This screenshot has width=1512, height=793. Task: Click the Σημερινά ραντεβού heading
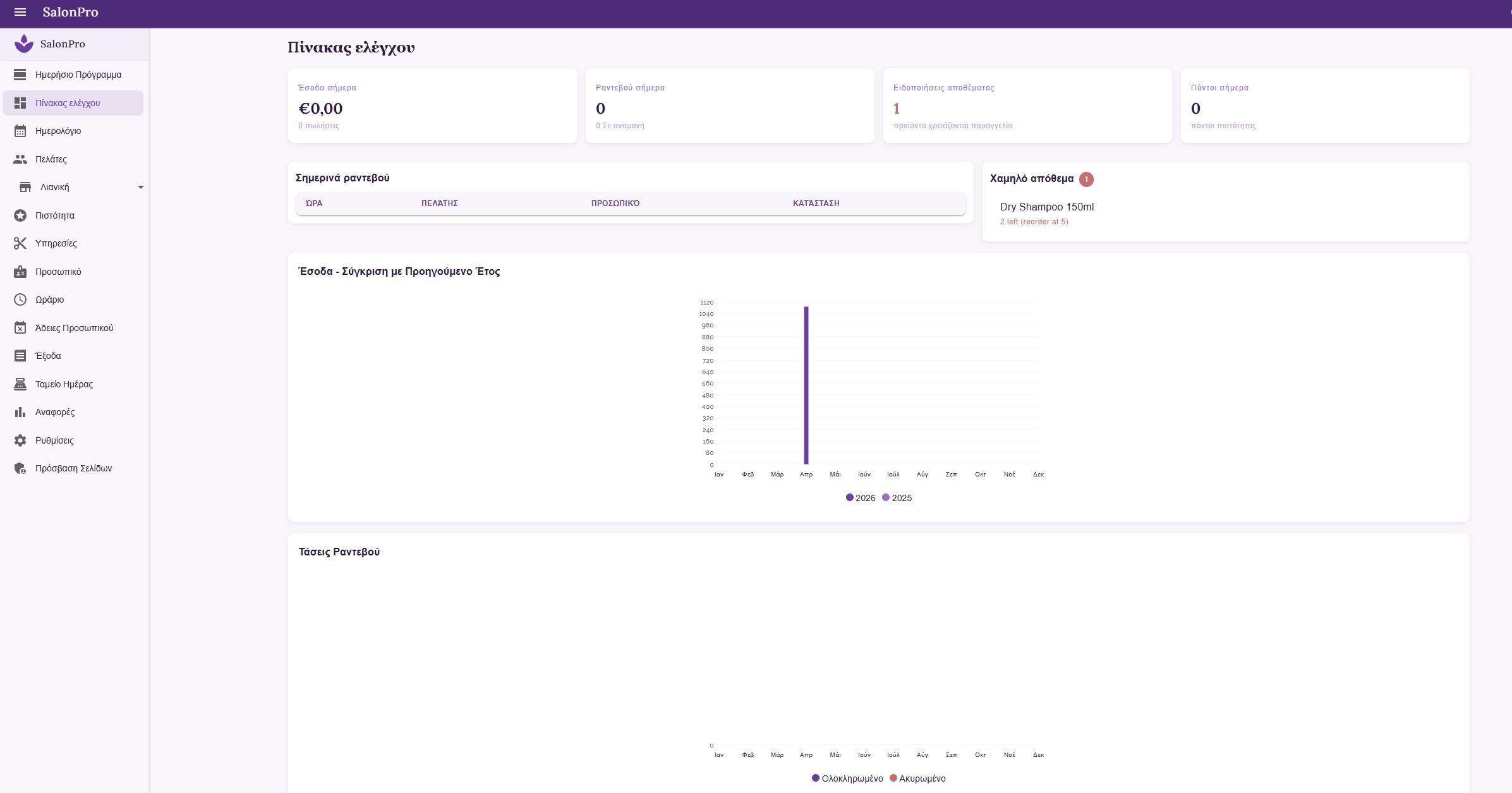(x=342, y=178)
